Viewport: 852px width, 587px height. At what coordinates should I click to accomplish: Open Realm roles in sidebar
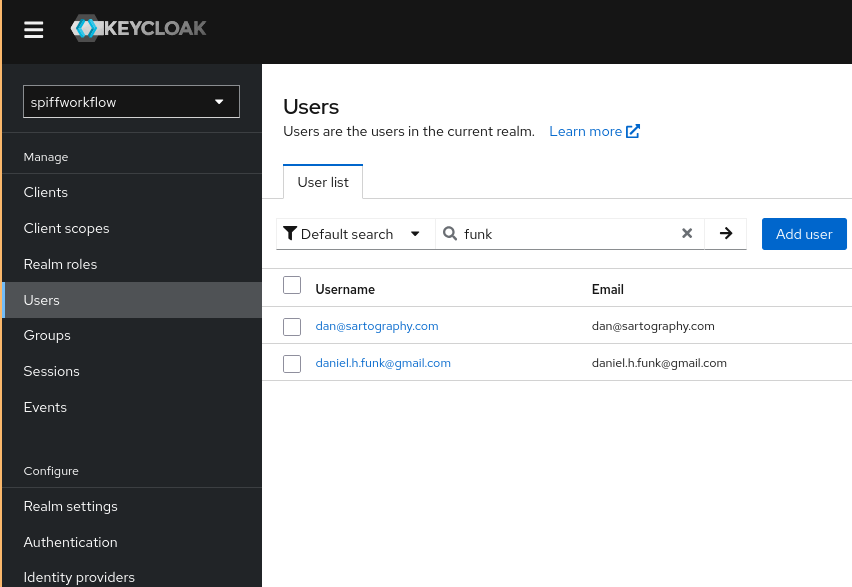[132, 264]
